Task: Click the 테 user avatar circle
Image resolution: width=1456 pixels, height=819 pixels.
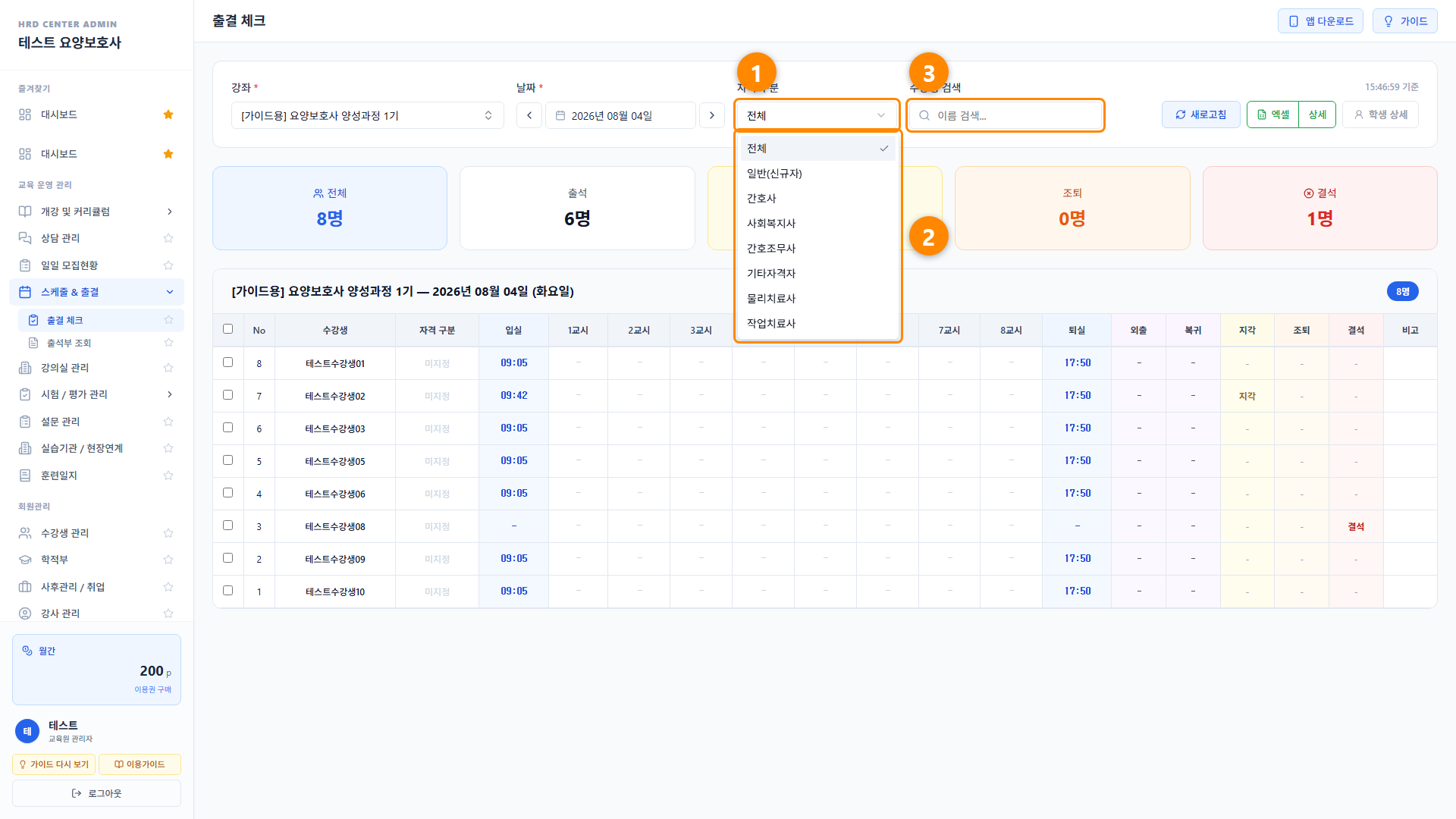Action: pos(27,731)
